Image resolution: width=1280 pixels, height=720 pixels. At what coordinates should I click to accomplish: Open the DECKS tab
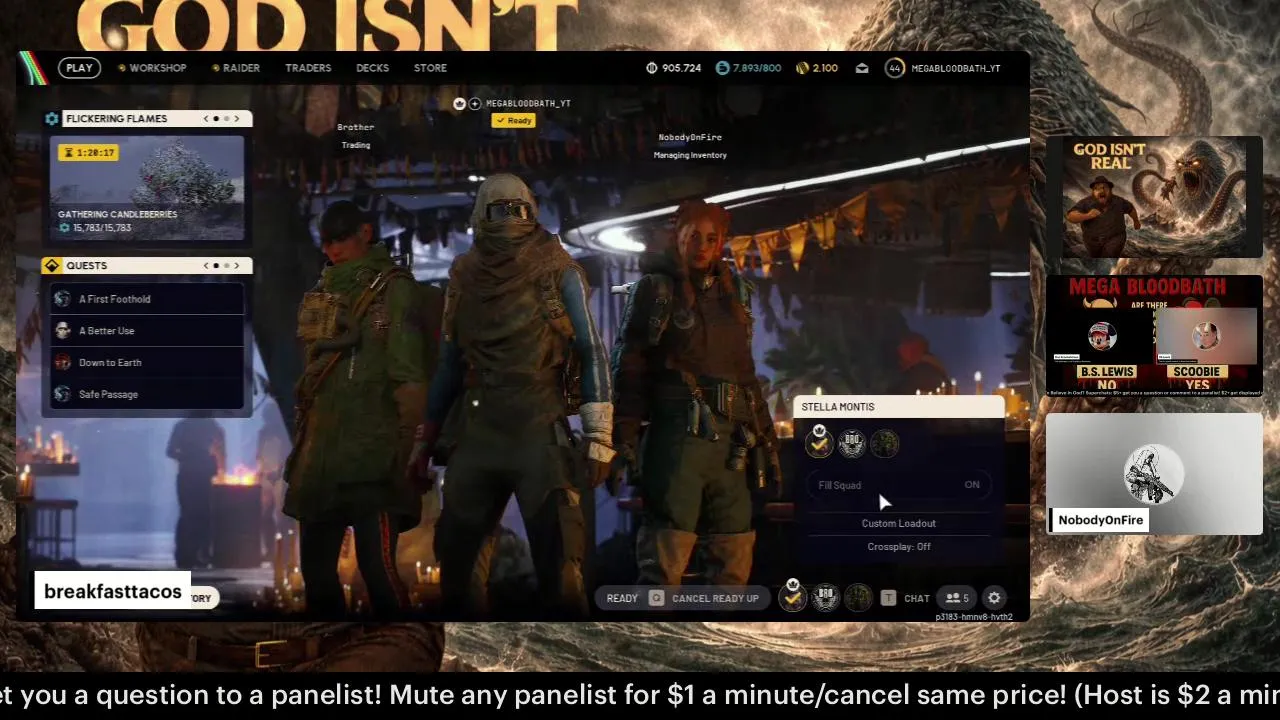point(372,68)
